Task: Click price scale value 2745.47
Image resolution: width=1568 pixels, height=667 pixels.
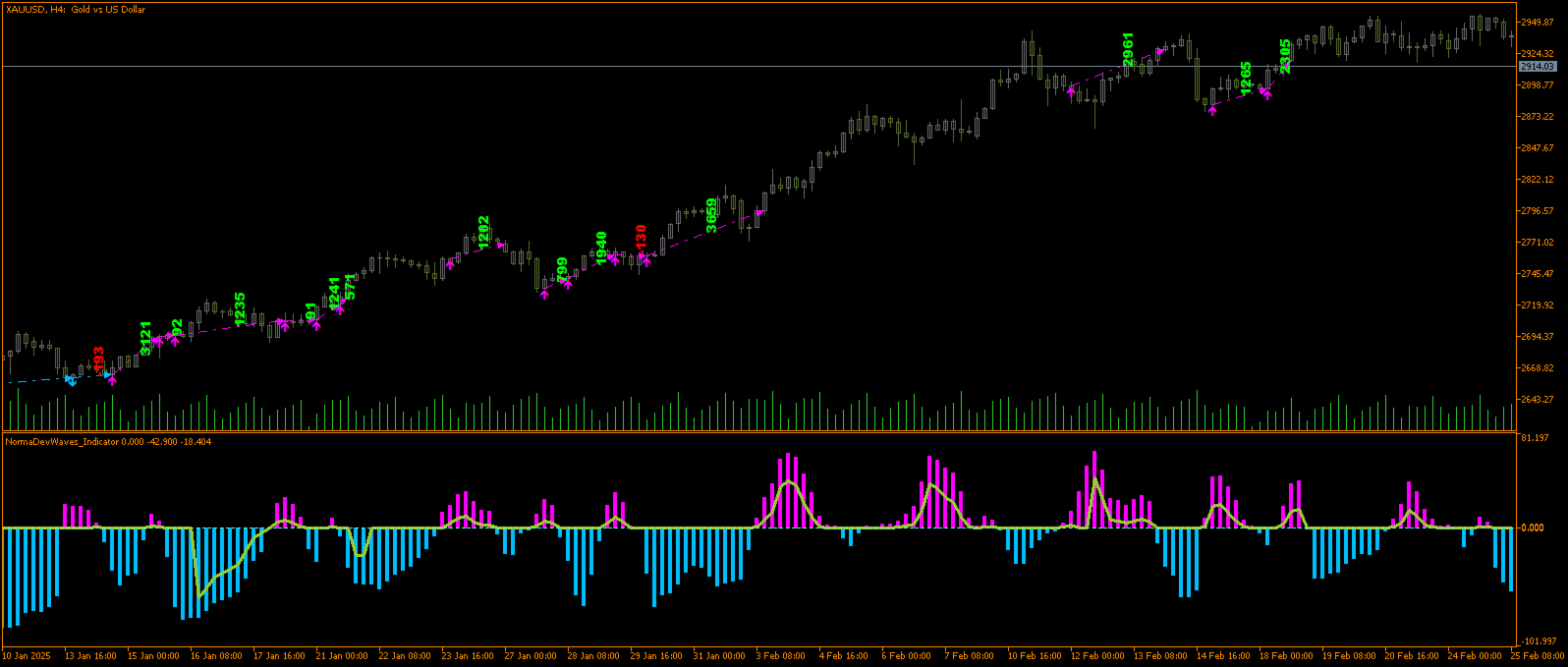Action: click(1538, 273)
